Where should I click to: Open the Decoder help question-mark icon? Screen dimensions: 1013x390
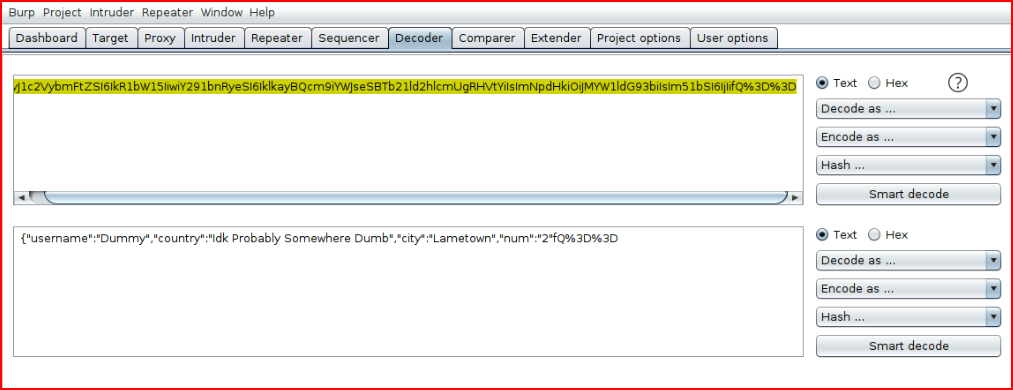pos(957,83)
